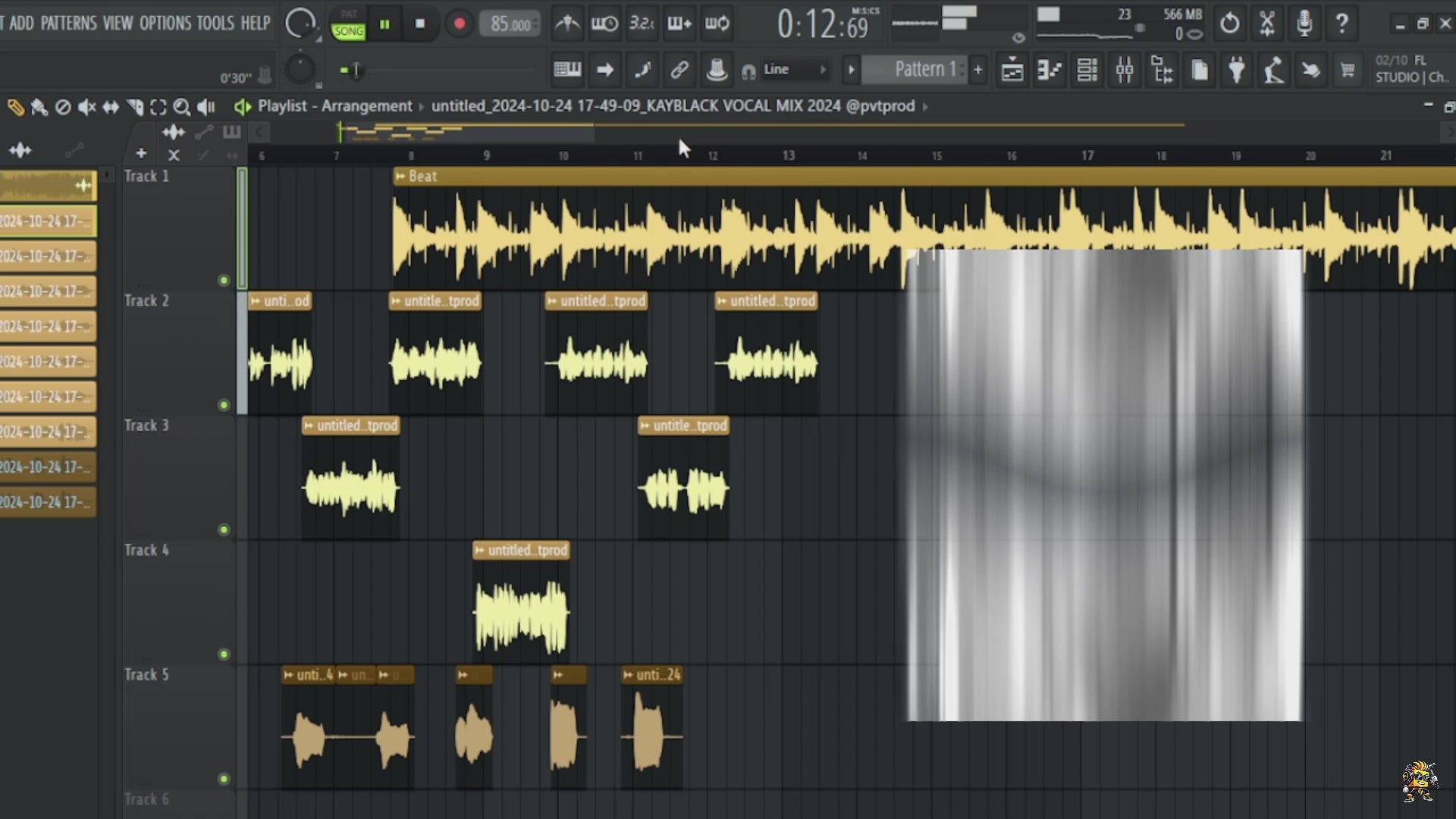Select the Slip editing tool in playlist toolbar
The width and height of the screenshot is (1456, 819).
110,107
